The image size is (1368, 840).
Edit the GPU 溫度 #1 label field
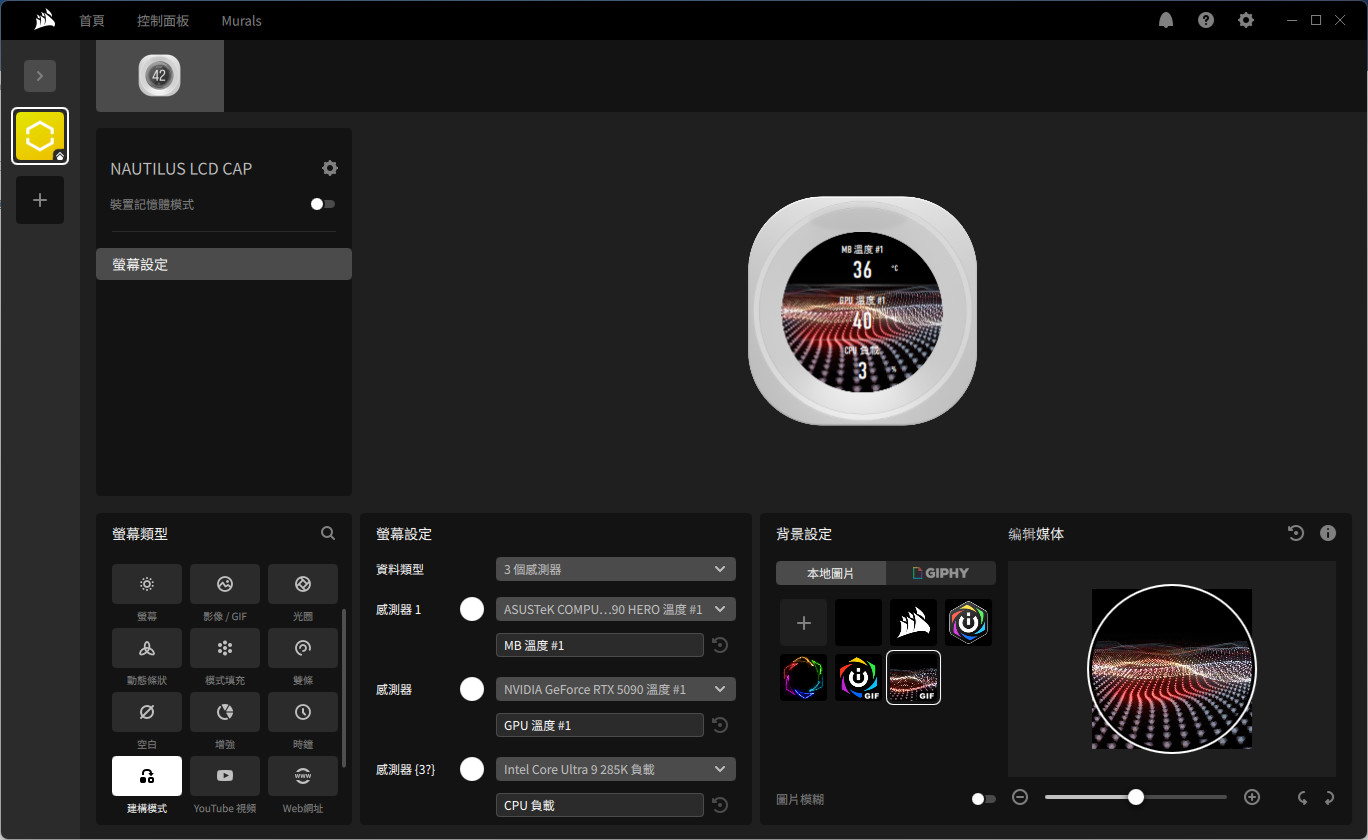point(600,725)
